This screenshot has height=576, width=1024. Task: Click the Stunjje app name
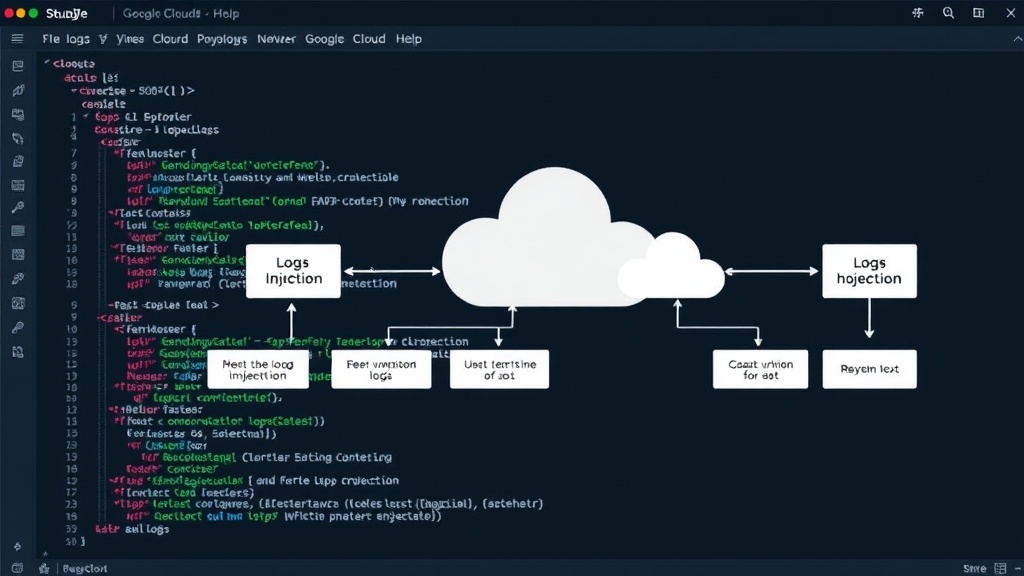point(67,13)
